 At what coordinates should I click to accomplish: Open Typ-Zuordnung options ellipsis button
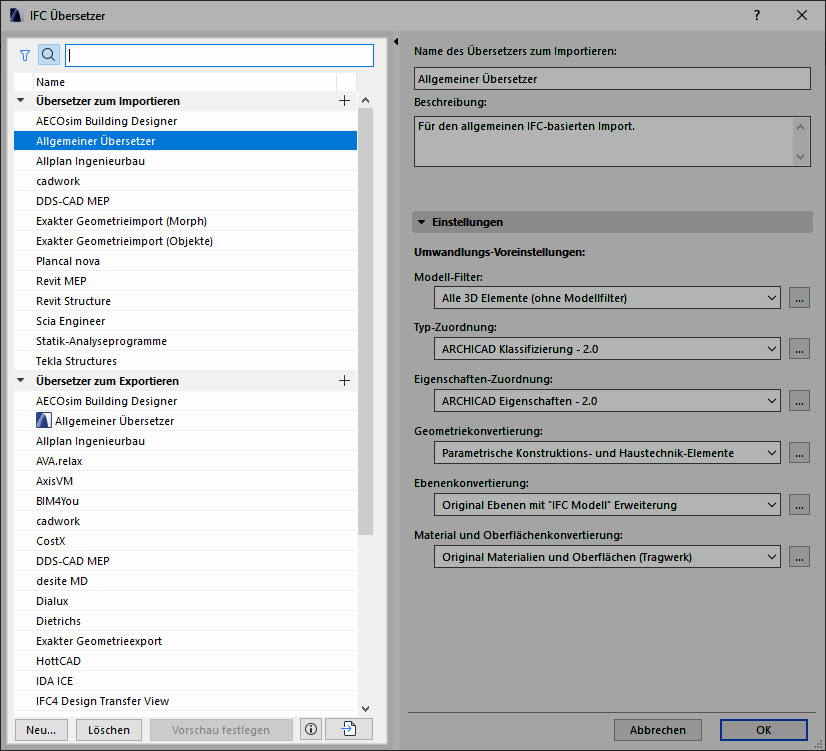799,349
